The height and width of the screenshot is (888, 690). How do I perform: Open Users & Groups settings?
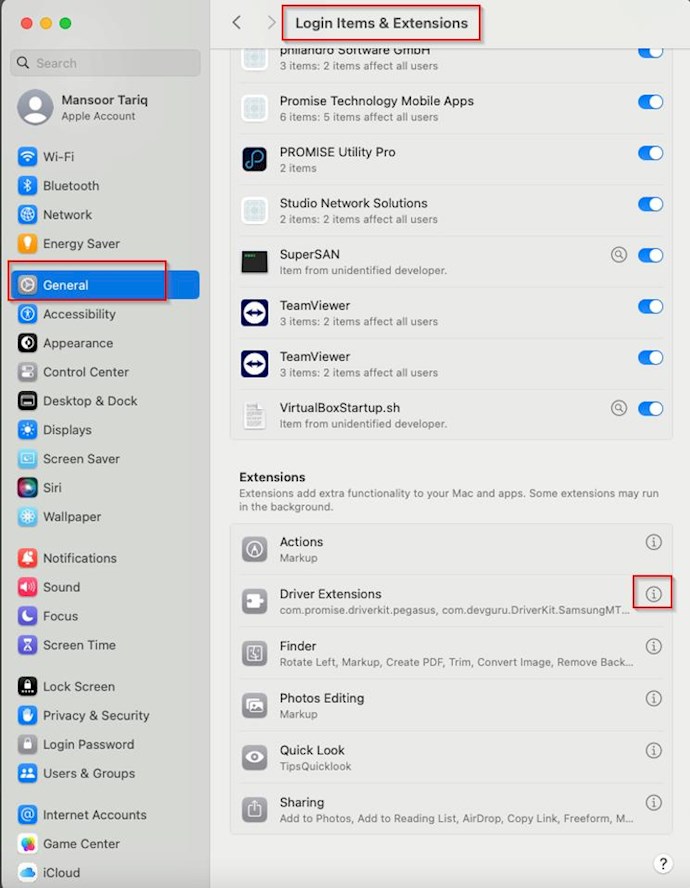(x=76, y=772)
